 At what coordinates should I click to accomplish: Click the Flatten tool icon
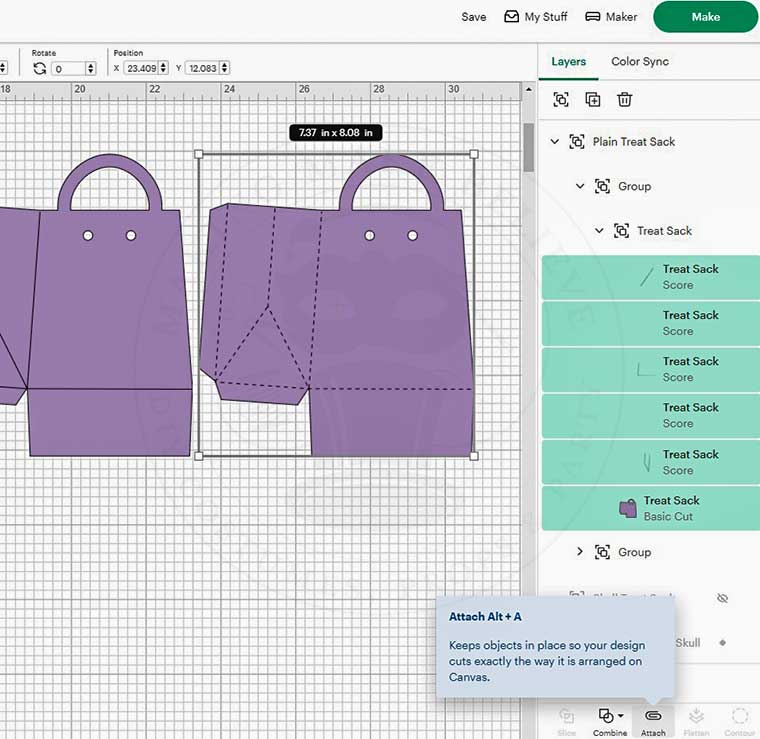pos(697,716)
